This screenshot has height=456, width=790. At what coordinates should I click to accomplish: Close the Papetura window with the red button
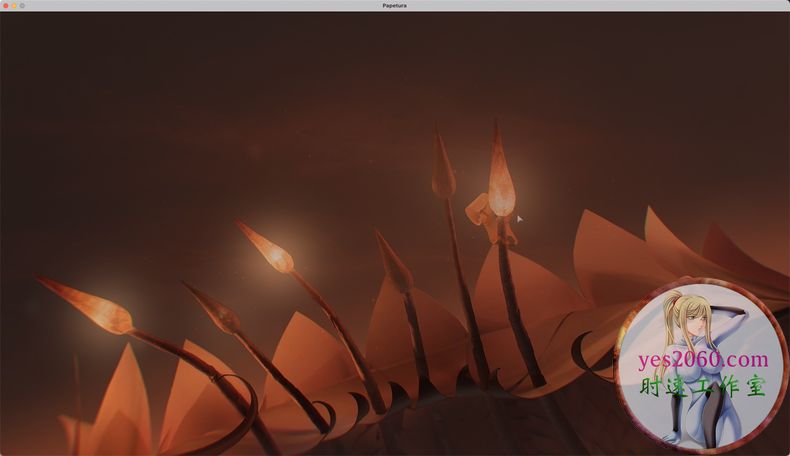coord(5,5)
